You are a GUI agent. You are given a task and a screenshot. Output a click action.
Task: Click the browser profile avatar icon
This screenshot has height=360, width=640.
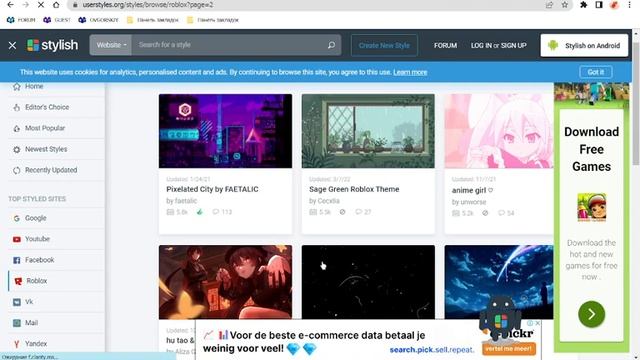coord(614,5)
